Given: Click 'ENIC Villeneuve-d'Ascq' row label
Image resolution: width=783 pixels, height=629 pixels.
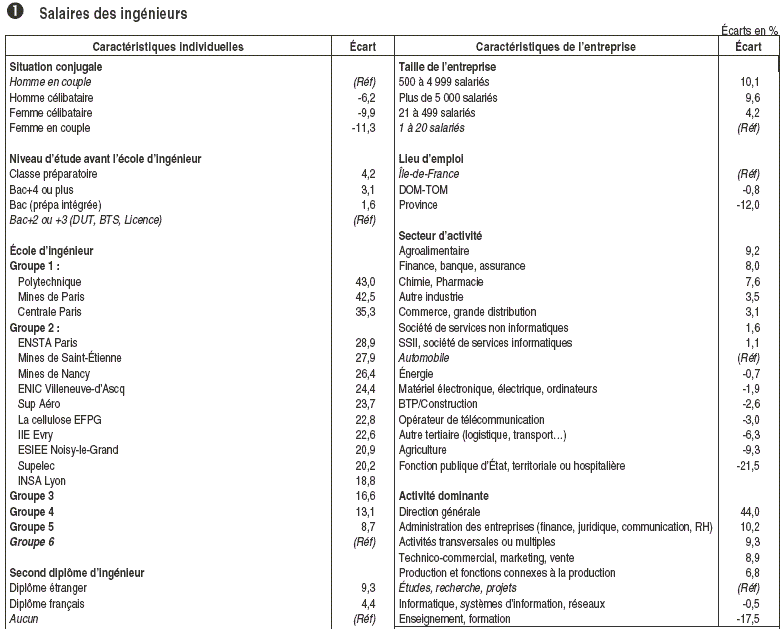Looking at the screenshot, I should (x=71, y=389).
